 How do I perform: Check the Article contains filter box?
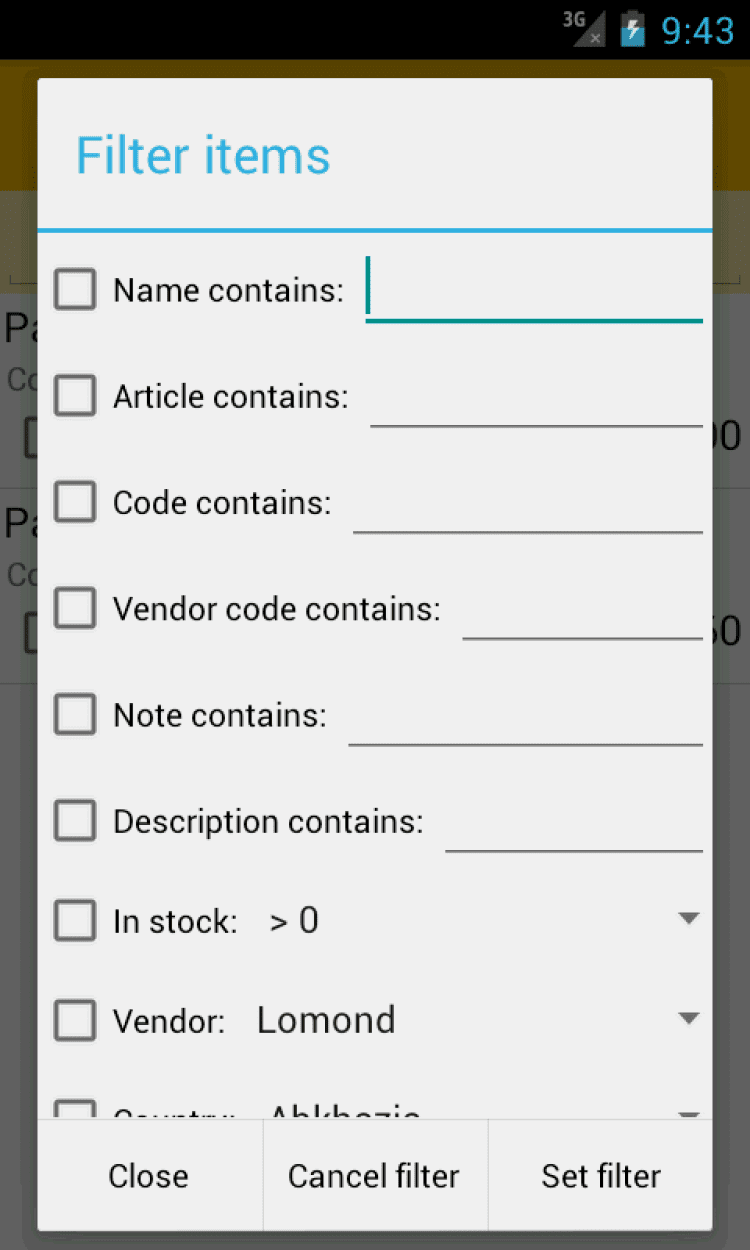75,396
